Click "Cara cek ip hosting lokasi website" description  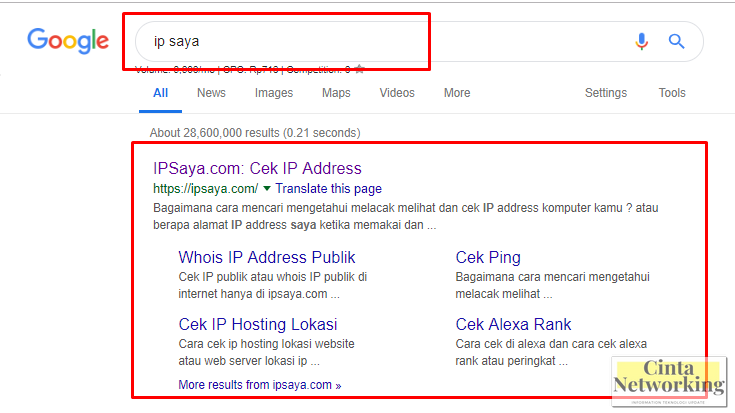(266, 352)
